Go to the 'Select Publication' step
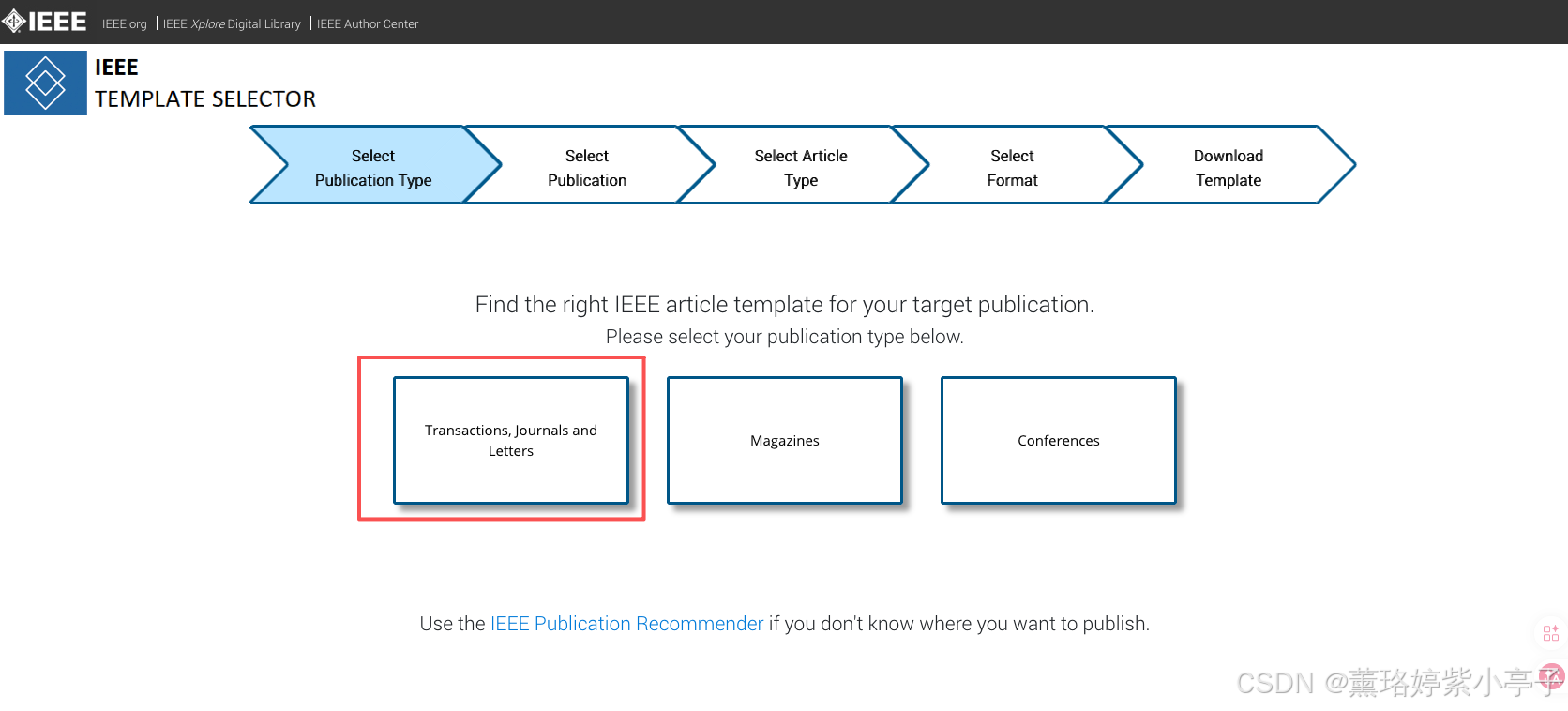 point(588,165)
